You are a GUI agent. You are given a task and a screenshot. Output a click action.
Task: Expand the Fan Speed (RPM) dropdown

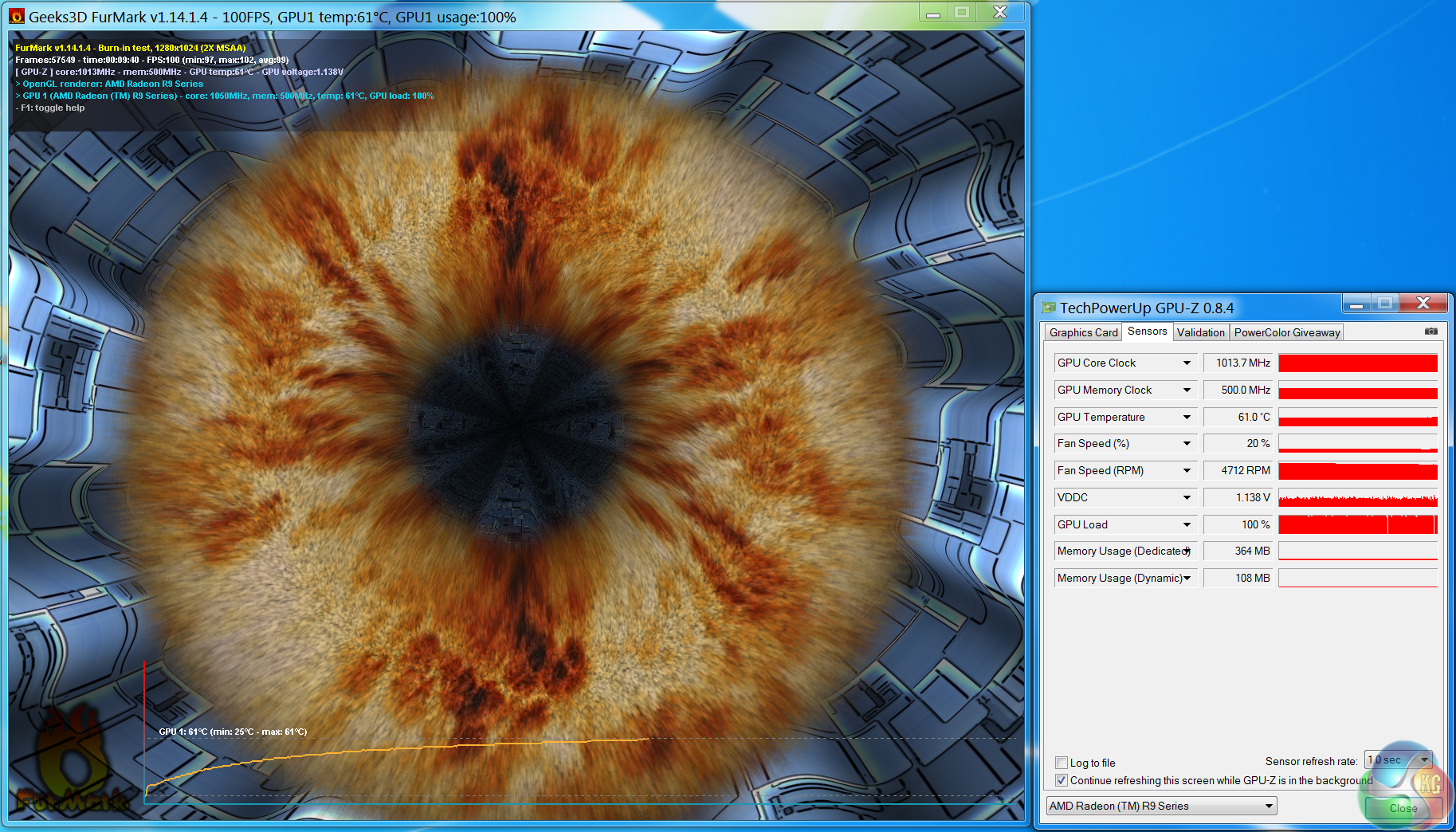[1187, 471]
